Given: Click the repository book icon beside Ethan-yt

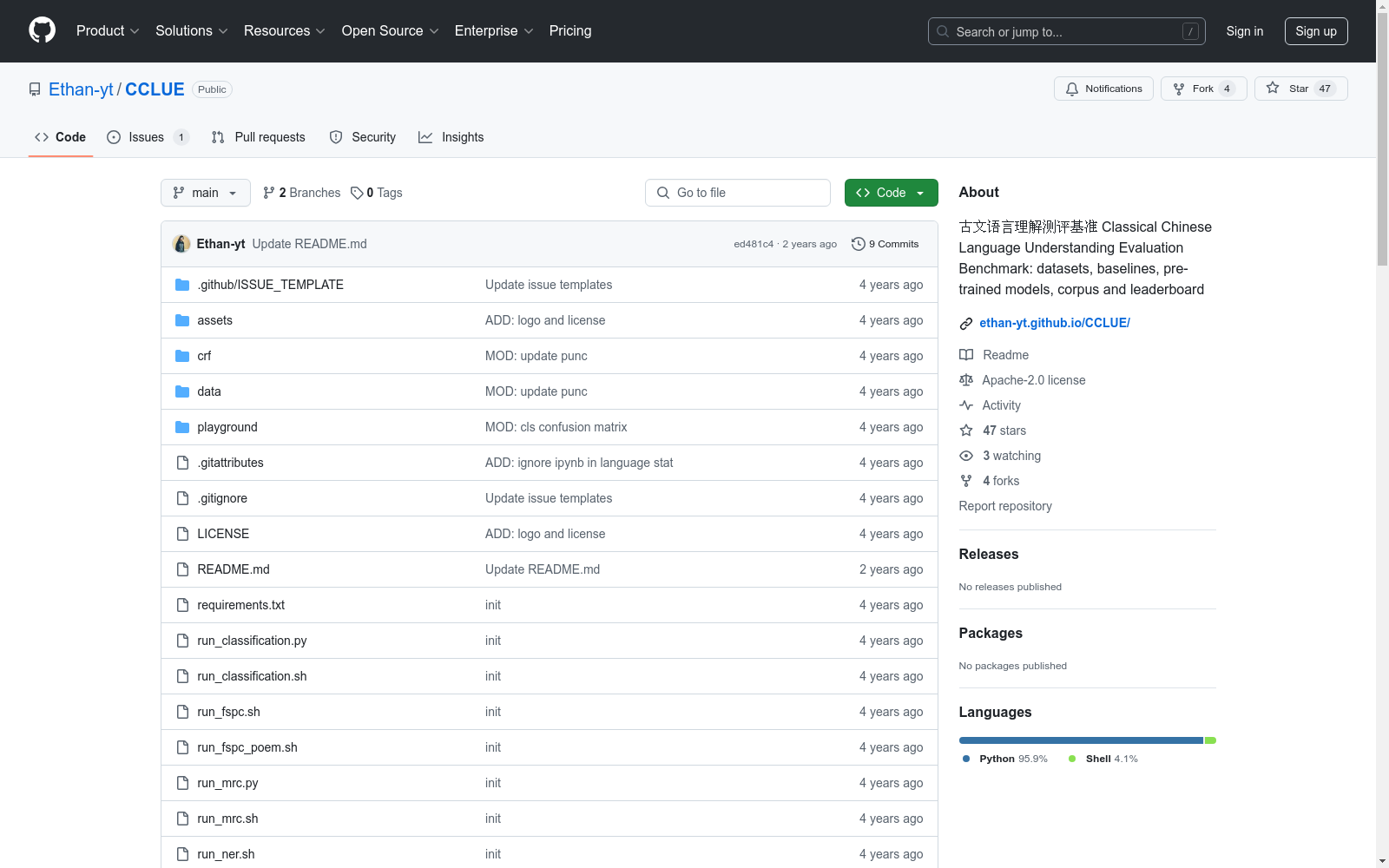Looking at the screenshot, I should pyautogui.click(x=35, y=89).
